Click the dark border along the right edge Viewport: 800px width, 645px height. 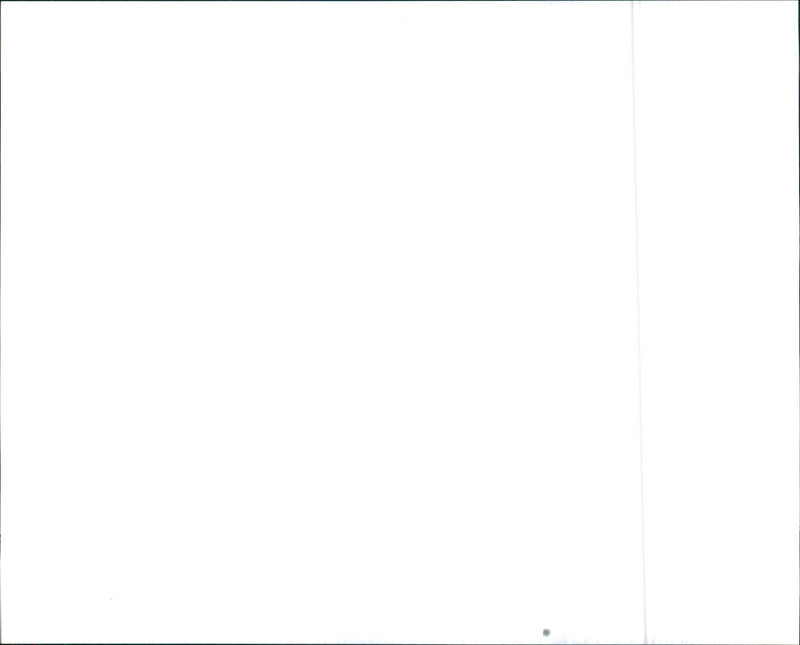pyautogui.click(x=799, y=322)
